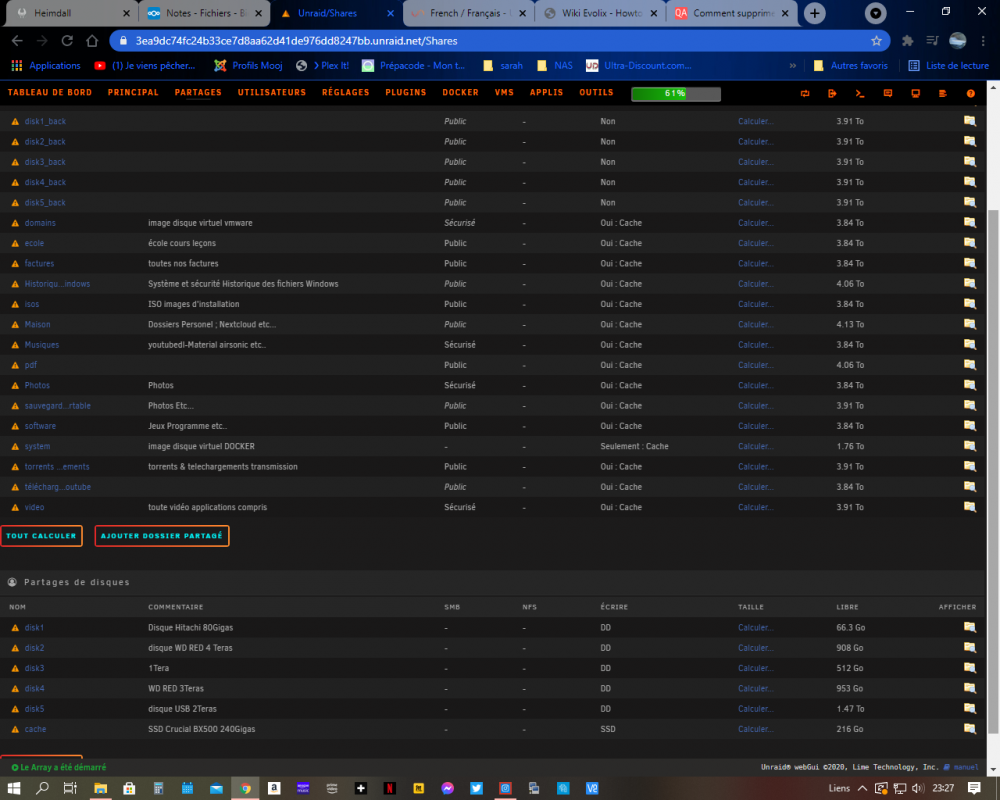Open the sarah bookmarks folder
Image resolution: width=1000 pixels, height=800 pixels.
[503, 66]
